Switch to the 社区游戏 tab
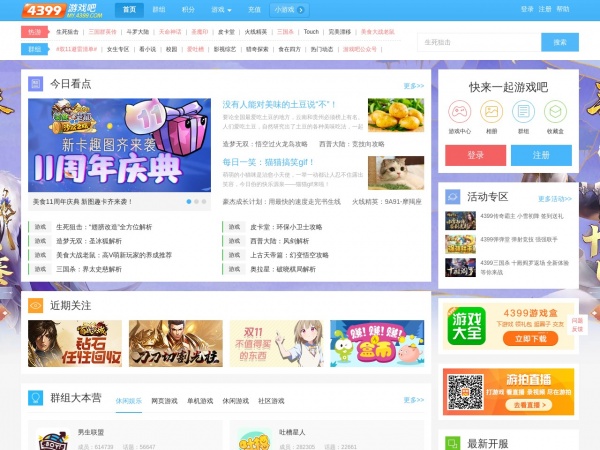600x450 pixels. pyautogui.click(x=271, y=401)
